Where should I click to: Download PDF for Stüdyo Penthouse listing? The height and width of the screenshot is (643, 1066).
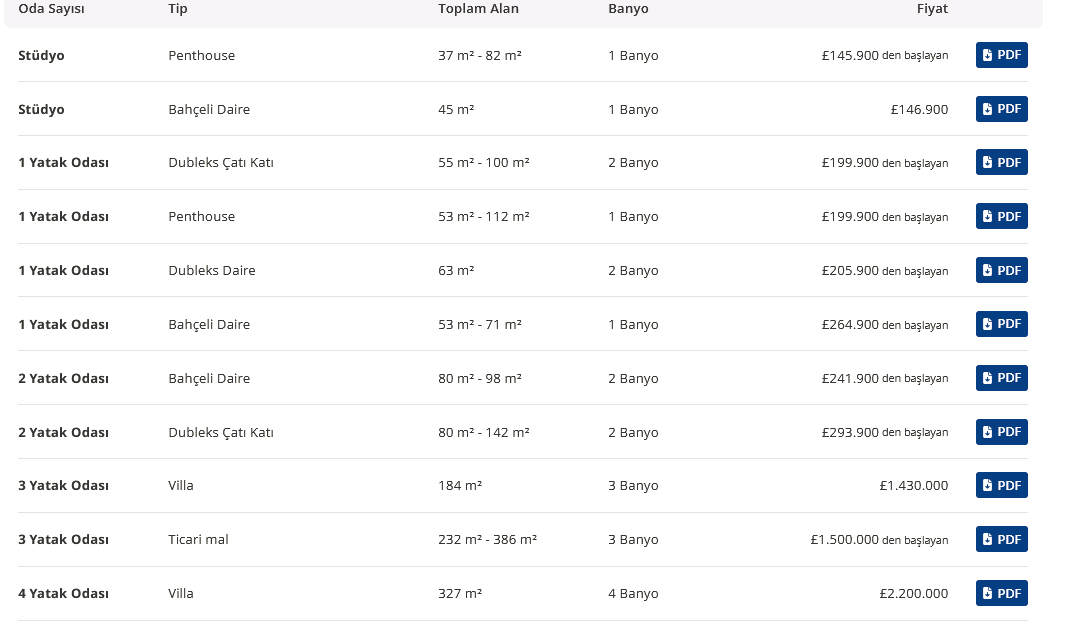1001,55
